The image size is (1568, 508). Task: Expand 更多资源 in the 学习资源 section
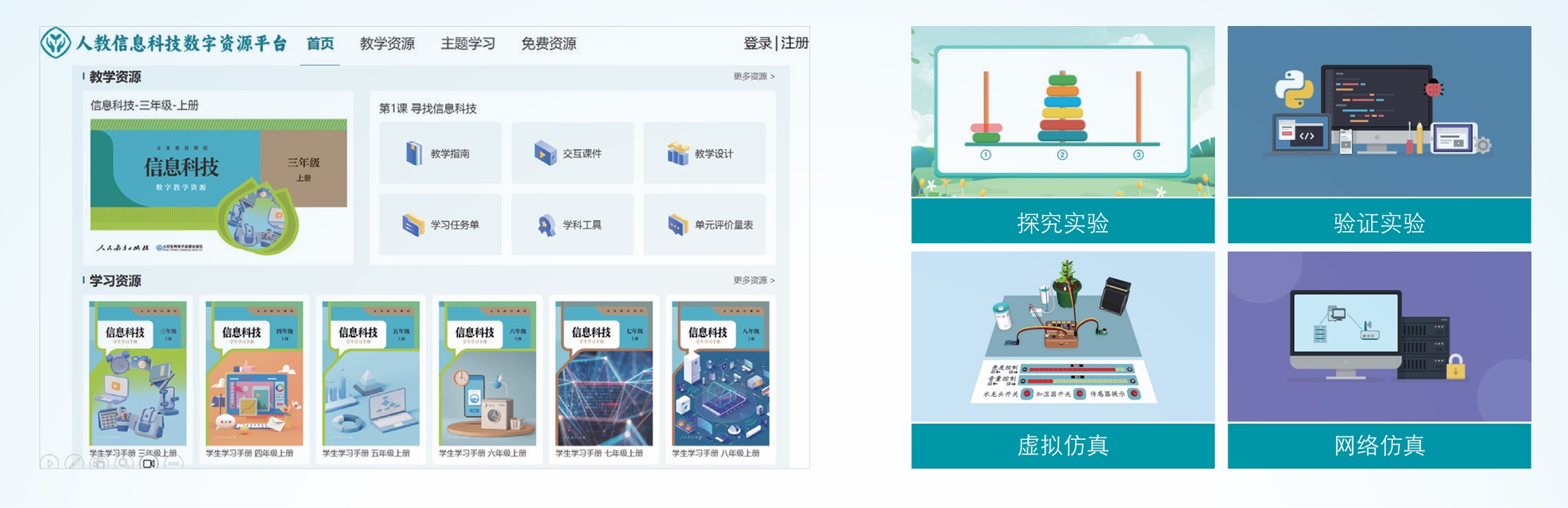point(754,280)
